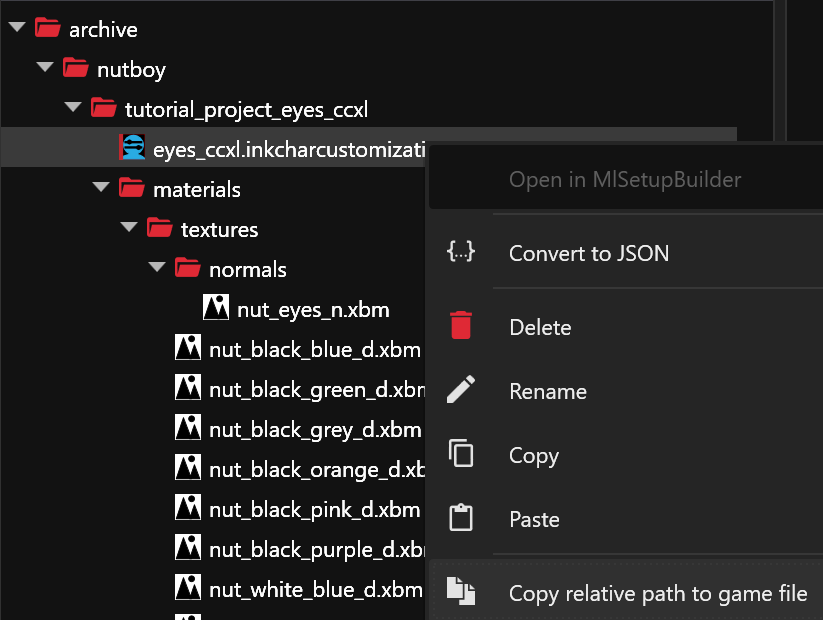Screen dimensions: 823x620
Task: Click the curly braces JSON icon
Action: tap(461, 252)
